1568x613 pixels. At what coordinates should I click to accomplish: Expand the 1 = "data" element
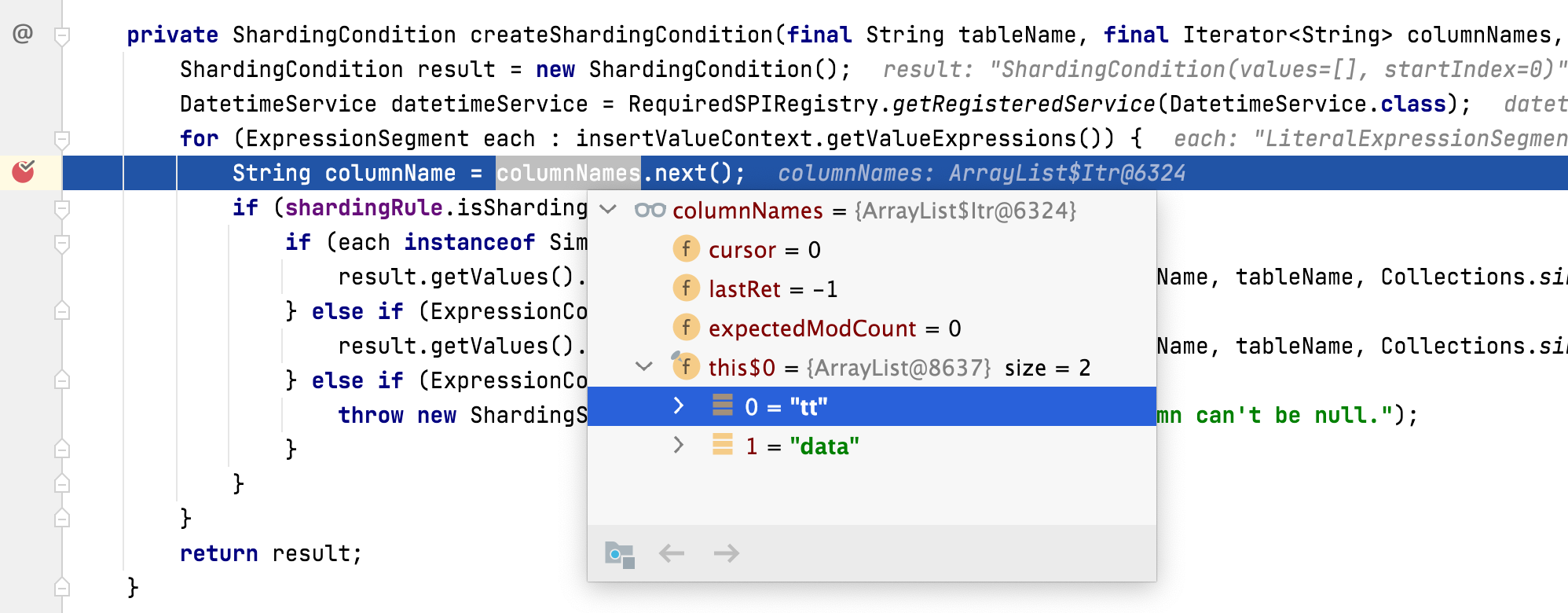[679, 446]
